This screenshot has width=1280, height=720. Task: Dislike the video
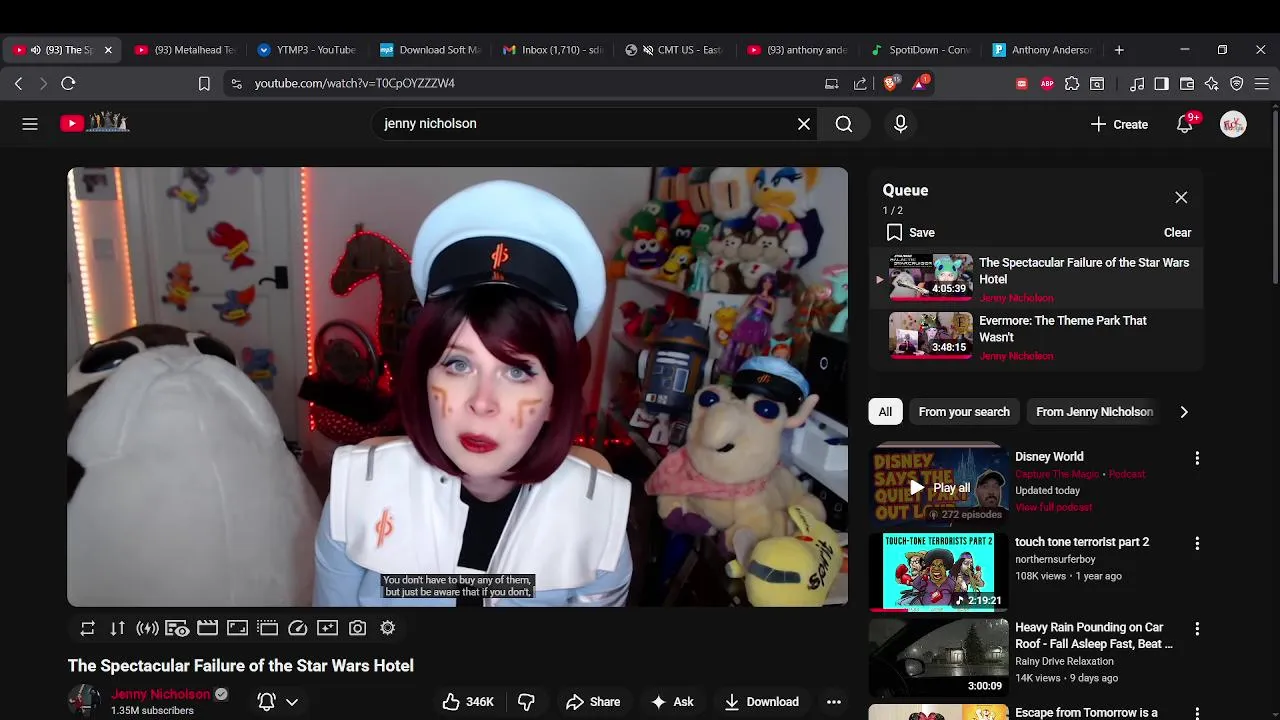click(x=526, y=702)
